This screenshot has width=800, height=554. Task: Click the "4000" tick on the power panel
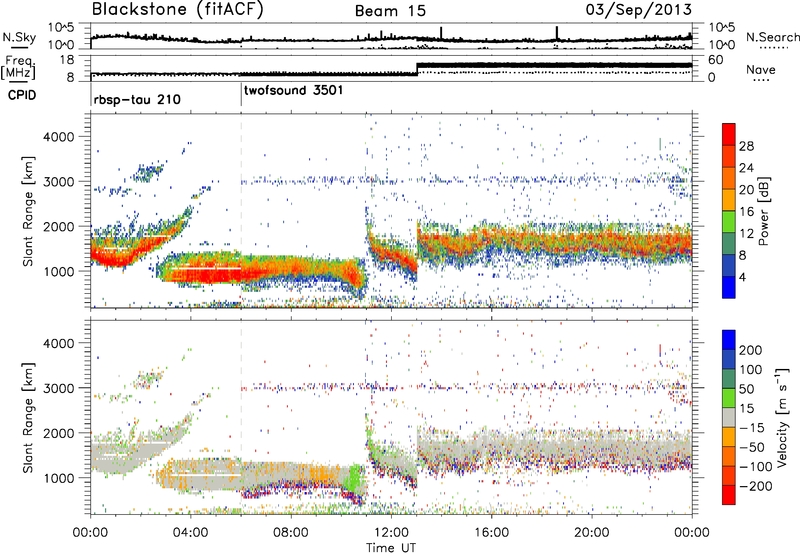[x=58, y=137]
